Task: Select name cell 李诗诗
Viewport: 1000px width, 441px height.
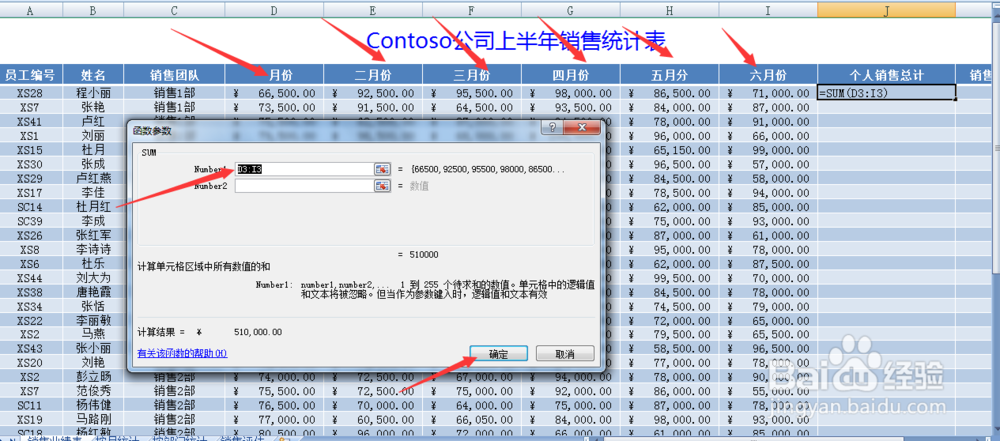Action: (93, 249)
